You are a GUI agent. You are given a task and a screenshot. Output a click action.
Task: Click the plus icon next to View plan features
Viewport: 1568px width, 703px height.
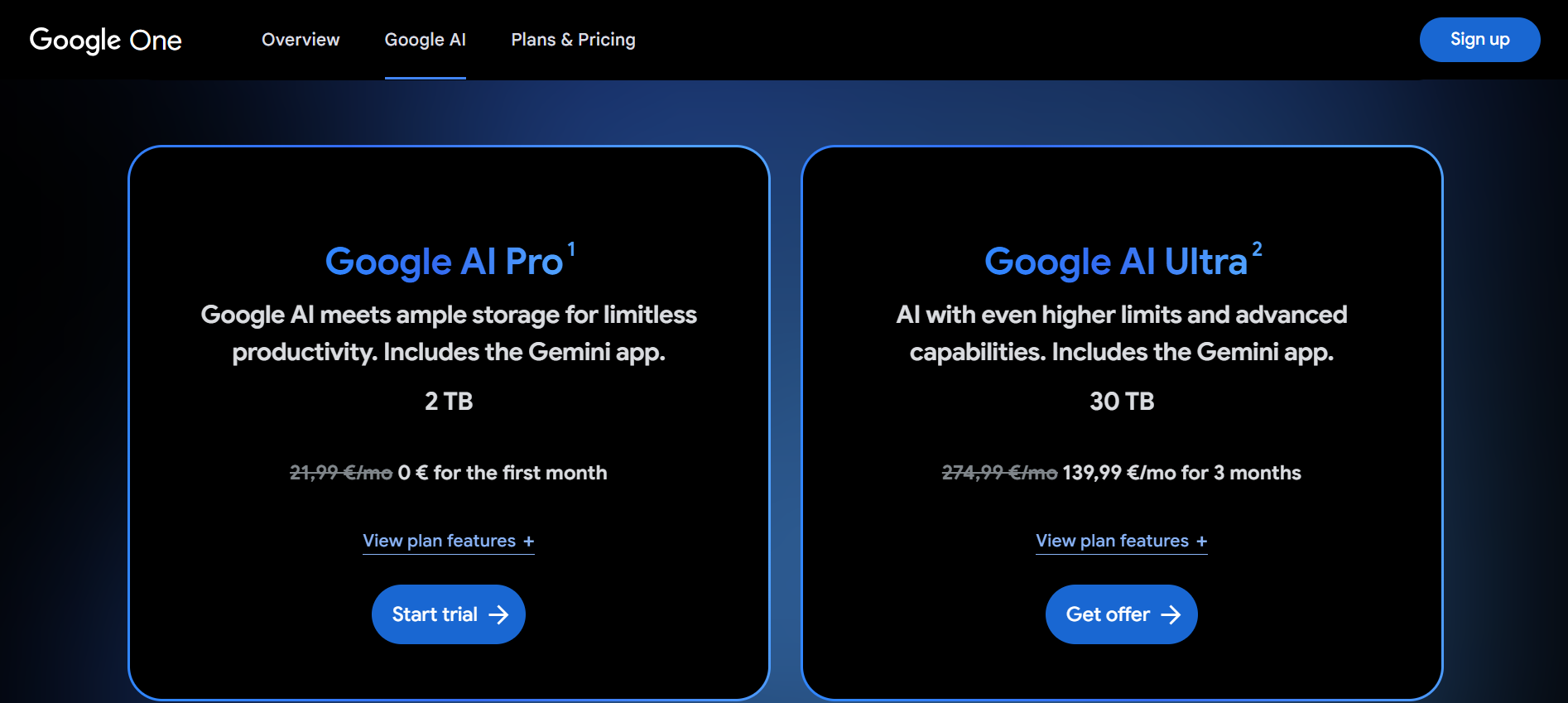pos(531,540)
